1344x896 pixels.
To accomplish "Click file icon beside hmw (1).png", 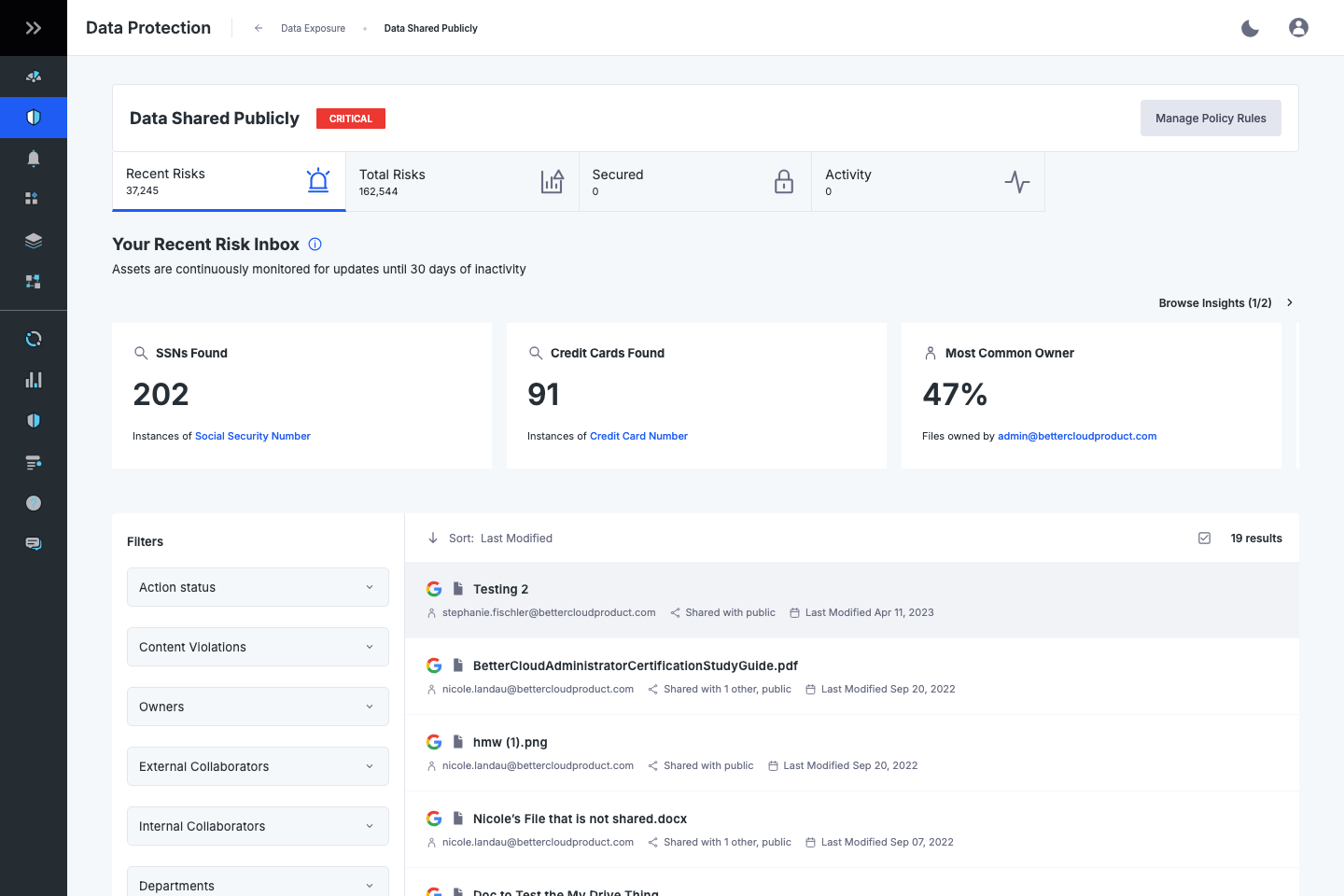I will point(458,742).
